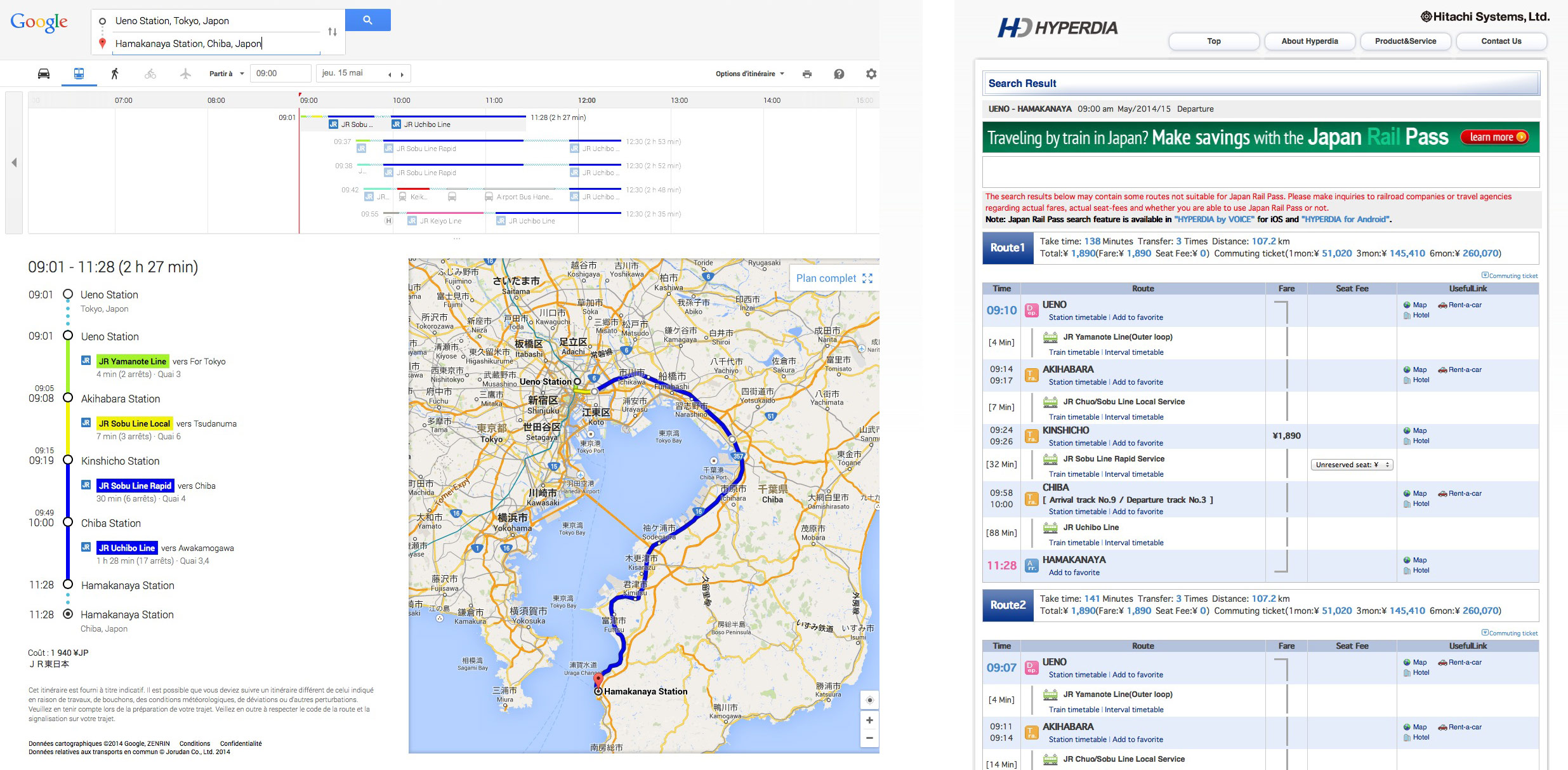
Task: Zoom in on the map
Action: (869, 720)
